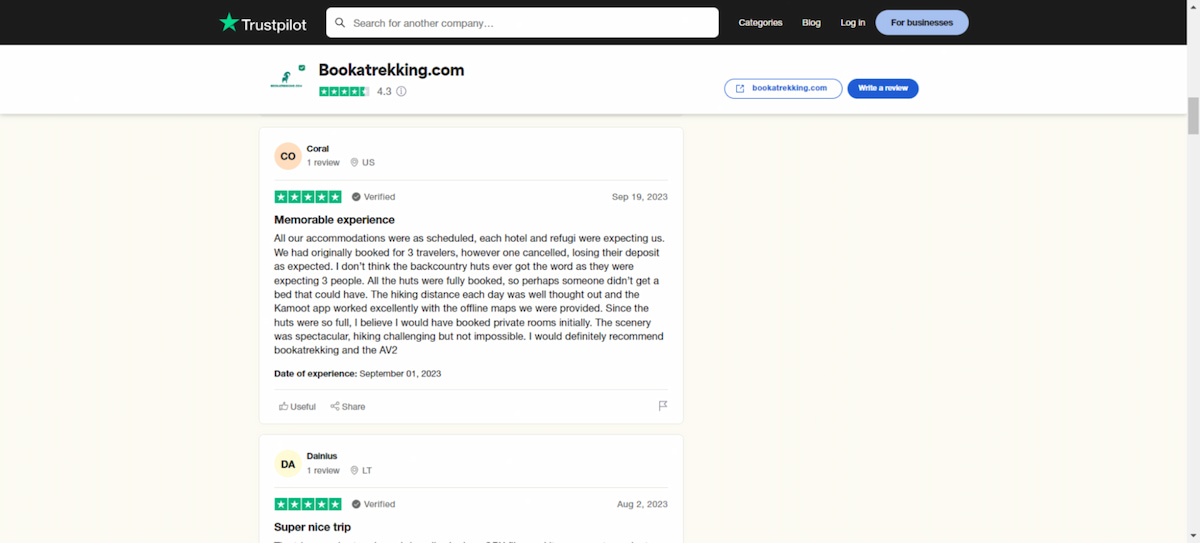
Task: Open the Blog menu item
Action: [811, 22]
